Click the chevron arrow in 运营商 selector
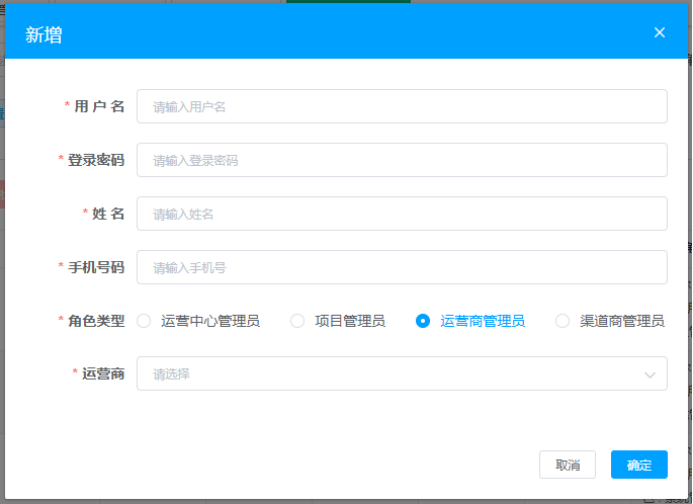Screen dimensions: 693x504 click(650, 375)
